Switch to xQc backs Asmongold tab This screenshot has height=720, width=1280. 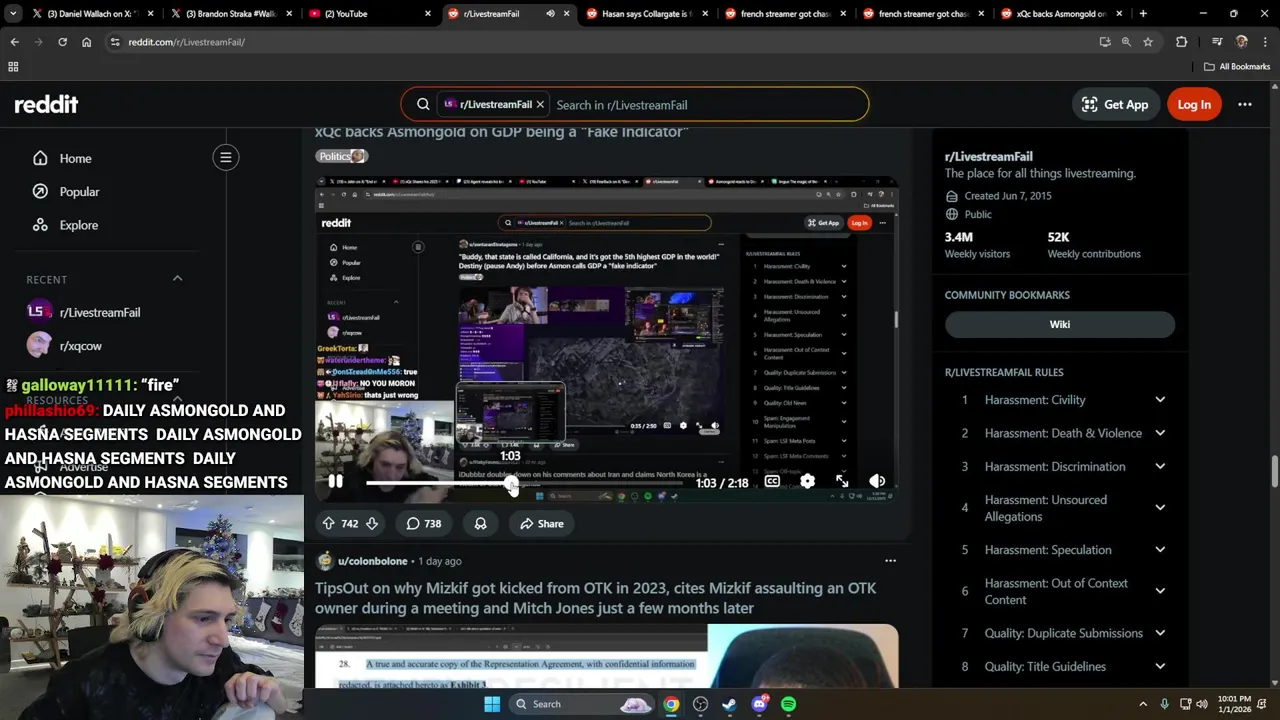pos(1061,14)
